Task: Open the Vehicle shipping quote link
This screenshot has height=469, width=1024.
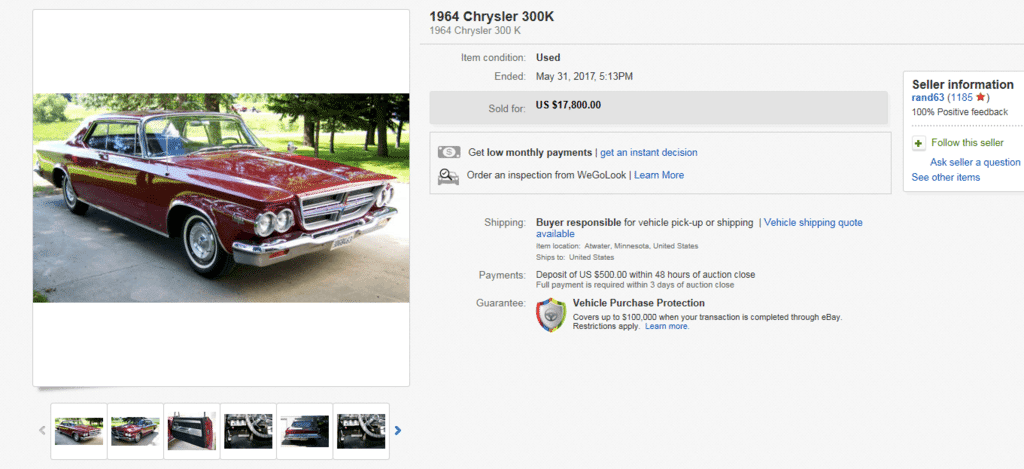Action: [x=812, y=222]
